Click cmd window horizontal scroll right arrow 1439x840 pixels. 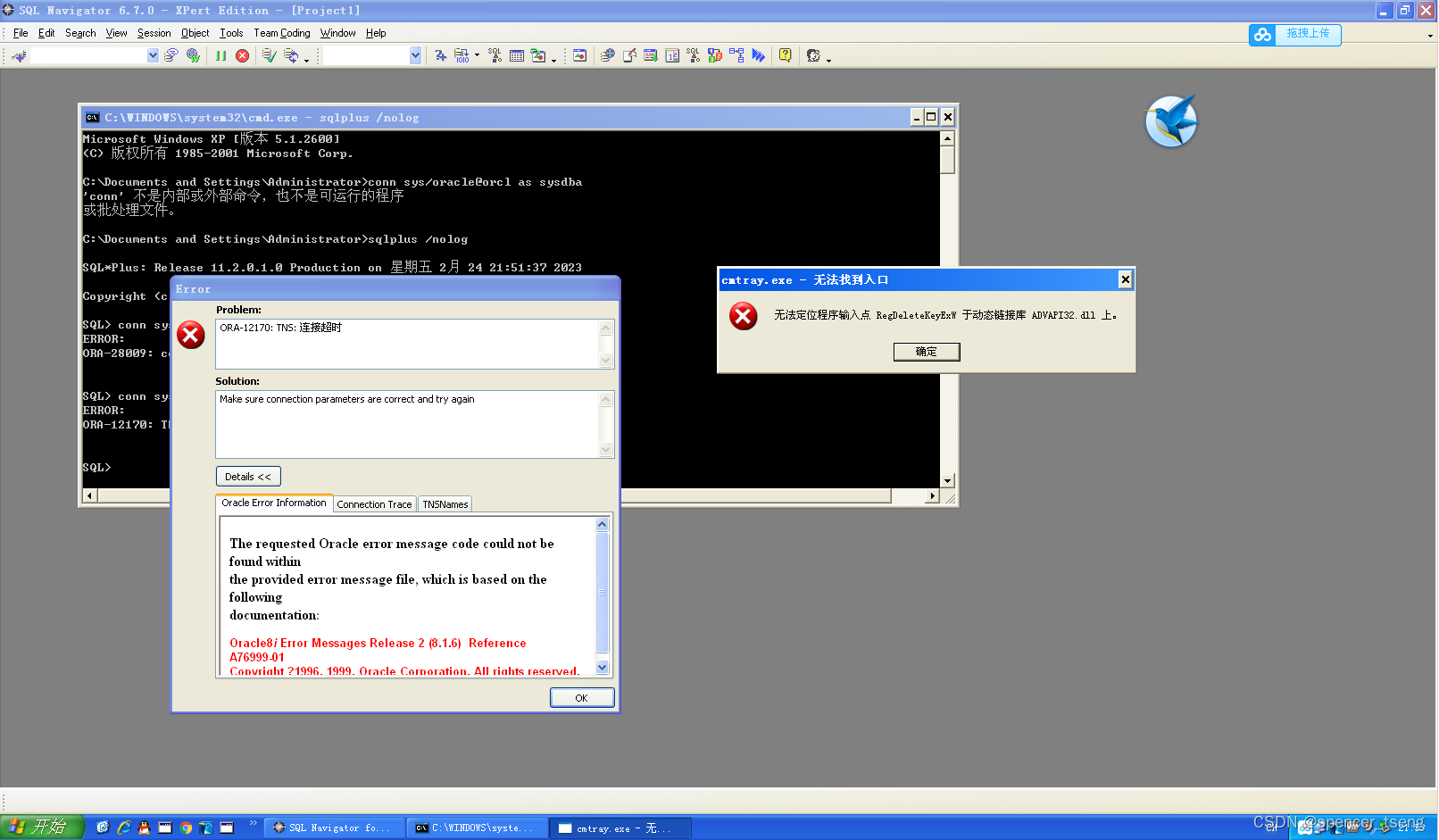[932, 495]
